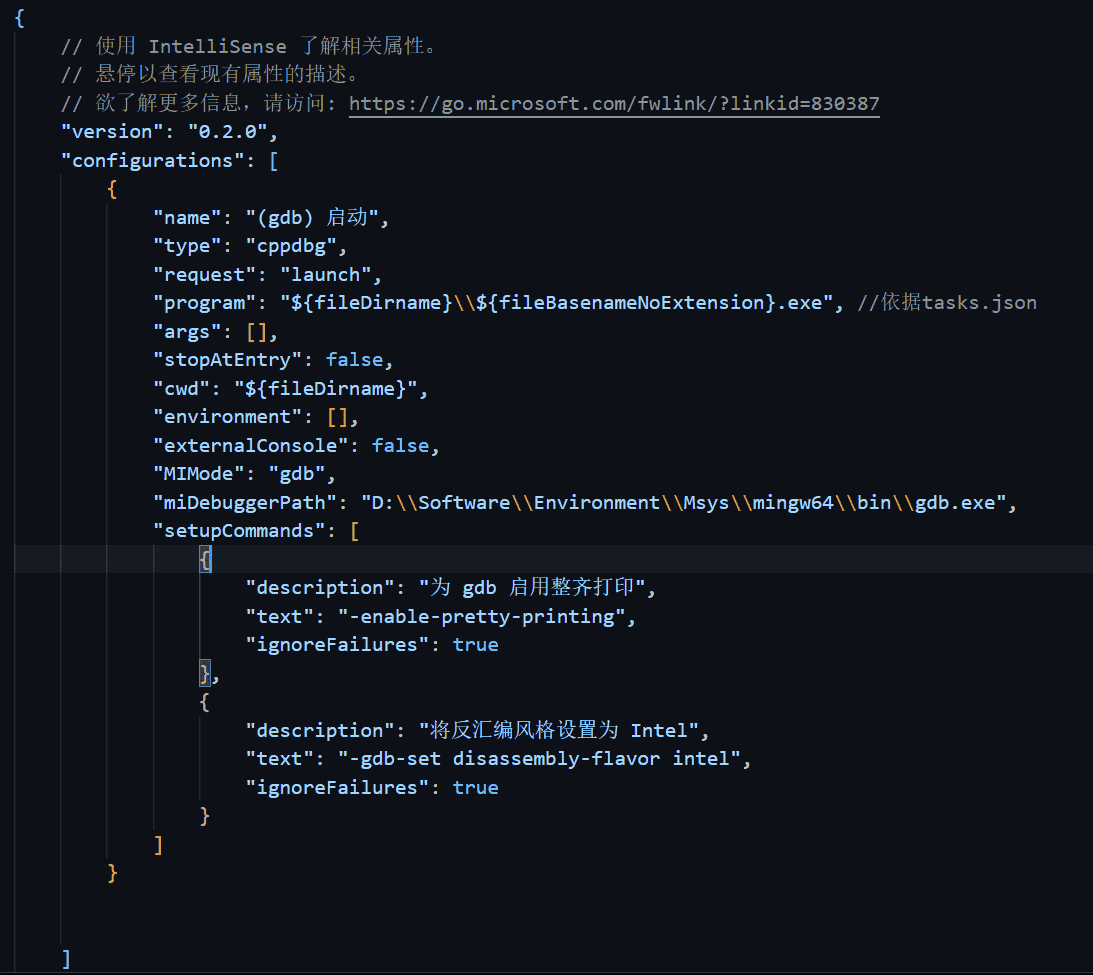Image resolution: width=1093 pixels, height=975 pixels.
Task: Select the "configurations" property name
Action: (151, 160)
